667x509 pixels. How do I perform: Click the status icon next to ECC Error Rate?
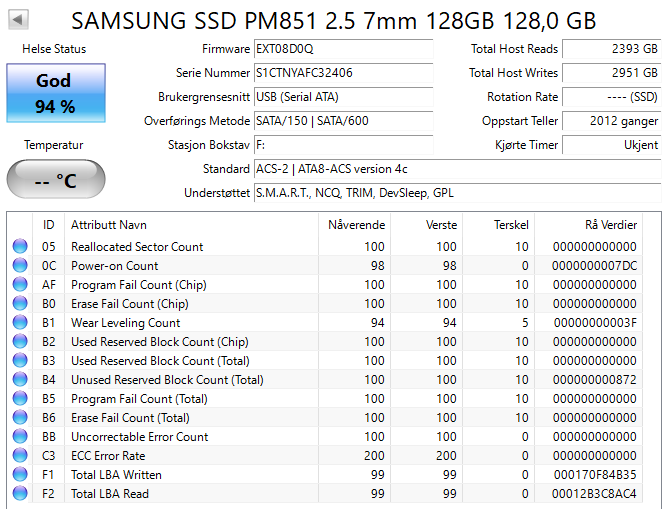tap(20, 456)
